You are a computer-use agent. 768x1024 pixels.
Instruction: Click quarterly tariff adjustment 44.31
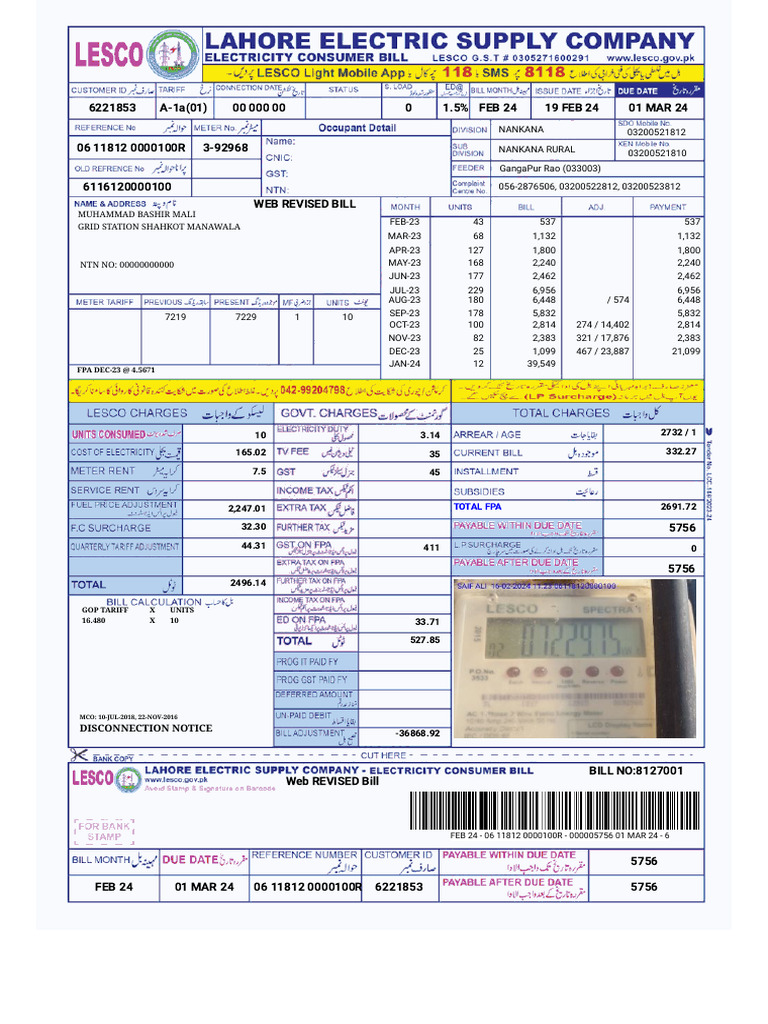click(253, 545)
